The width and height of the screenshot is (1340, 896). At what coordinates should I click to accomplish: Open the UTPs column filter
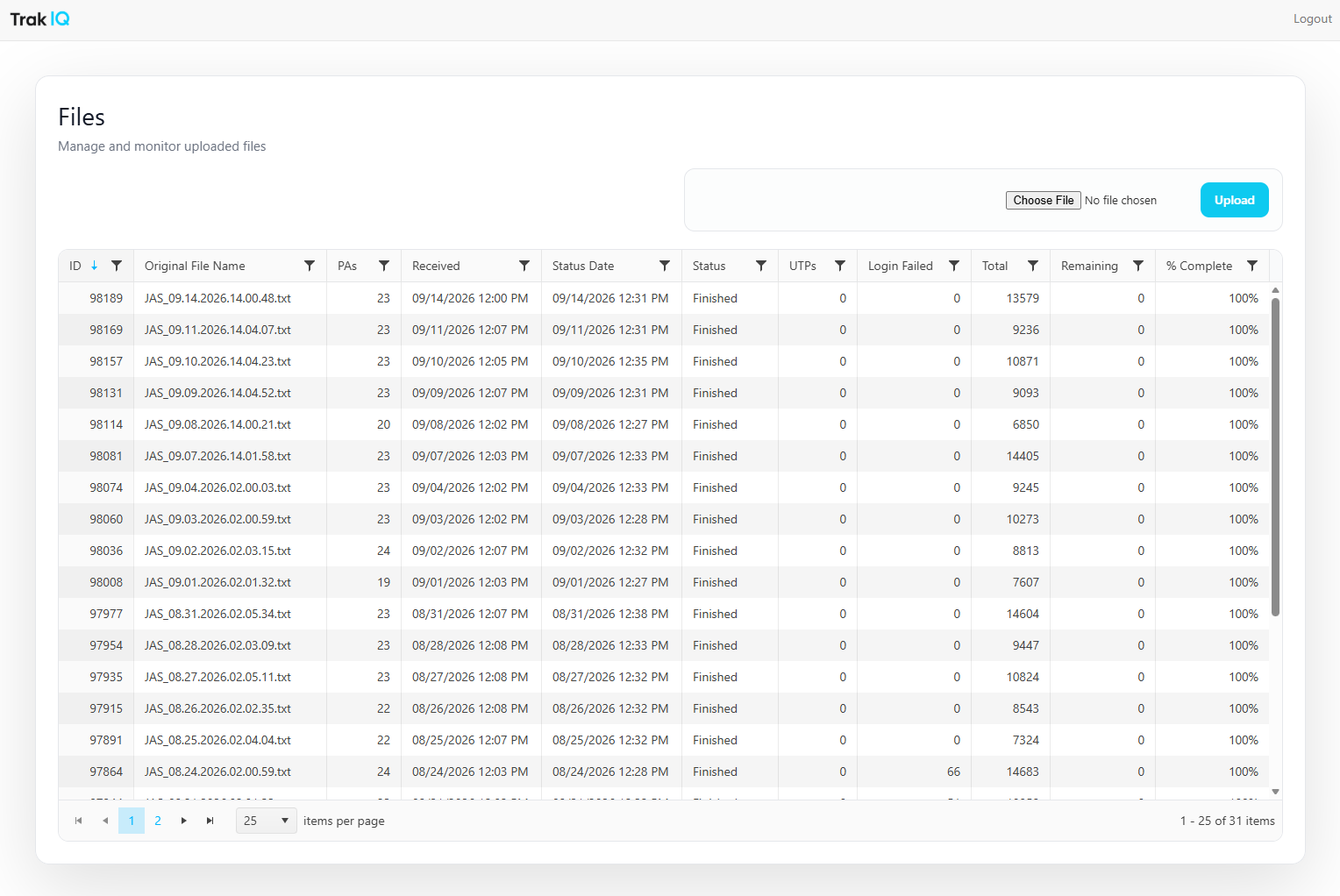[x=840, y=266]
